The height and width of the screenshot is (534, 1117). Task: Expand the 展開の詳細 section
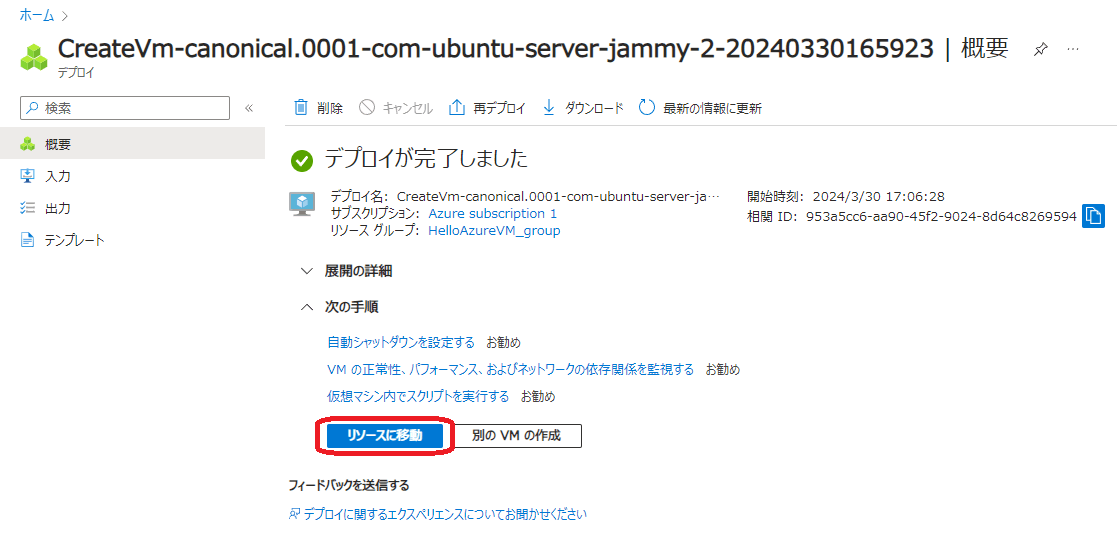point(347,271)
